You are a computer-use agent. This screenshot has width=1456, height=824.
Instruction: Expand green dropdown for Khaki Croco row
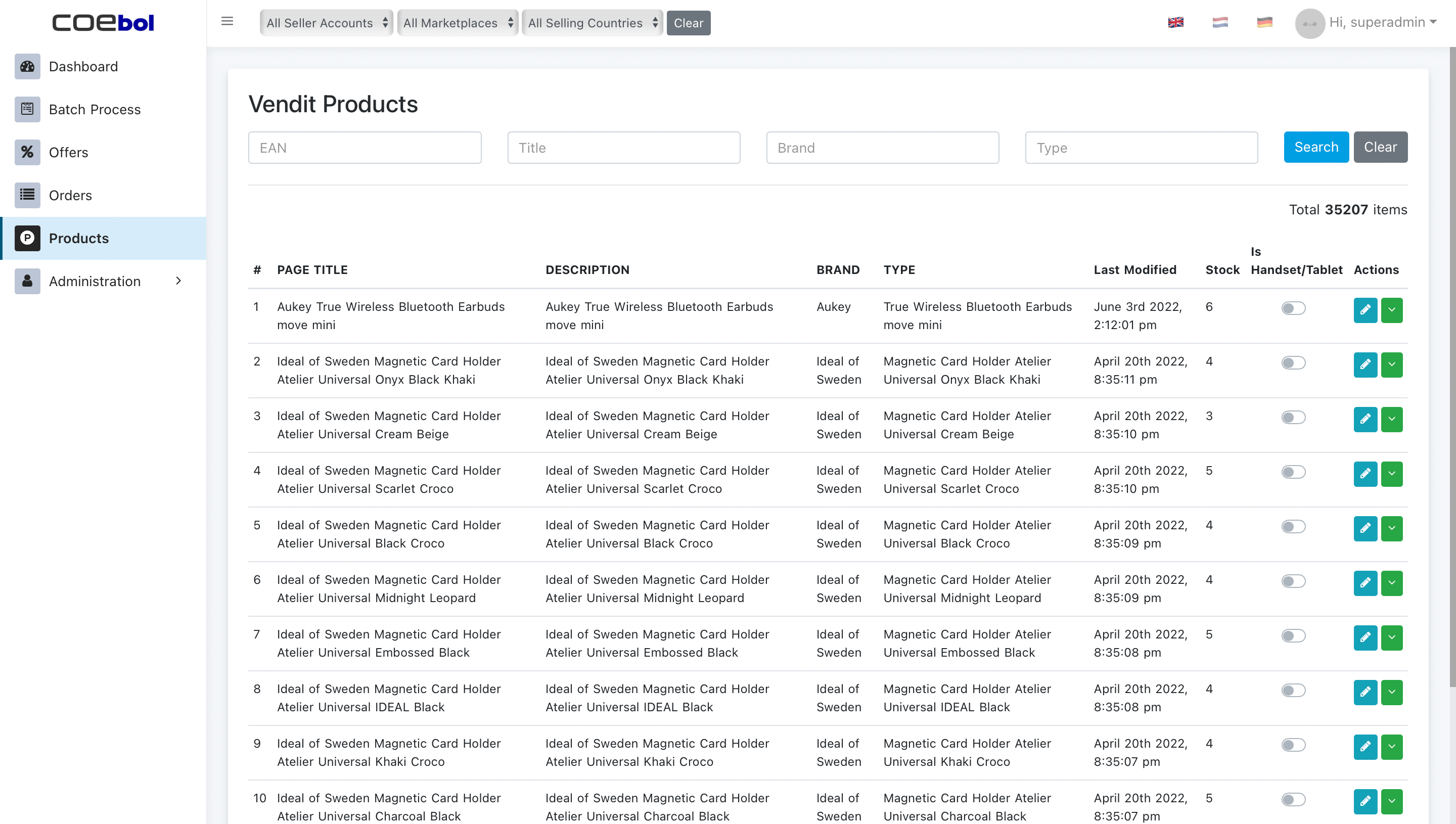[x=1391, y=747]
